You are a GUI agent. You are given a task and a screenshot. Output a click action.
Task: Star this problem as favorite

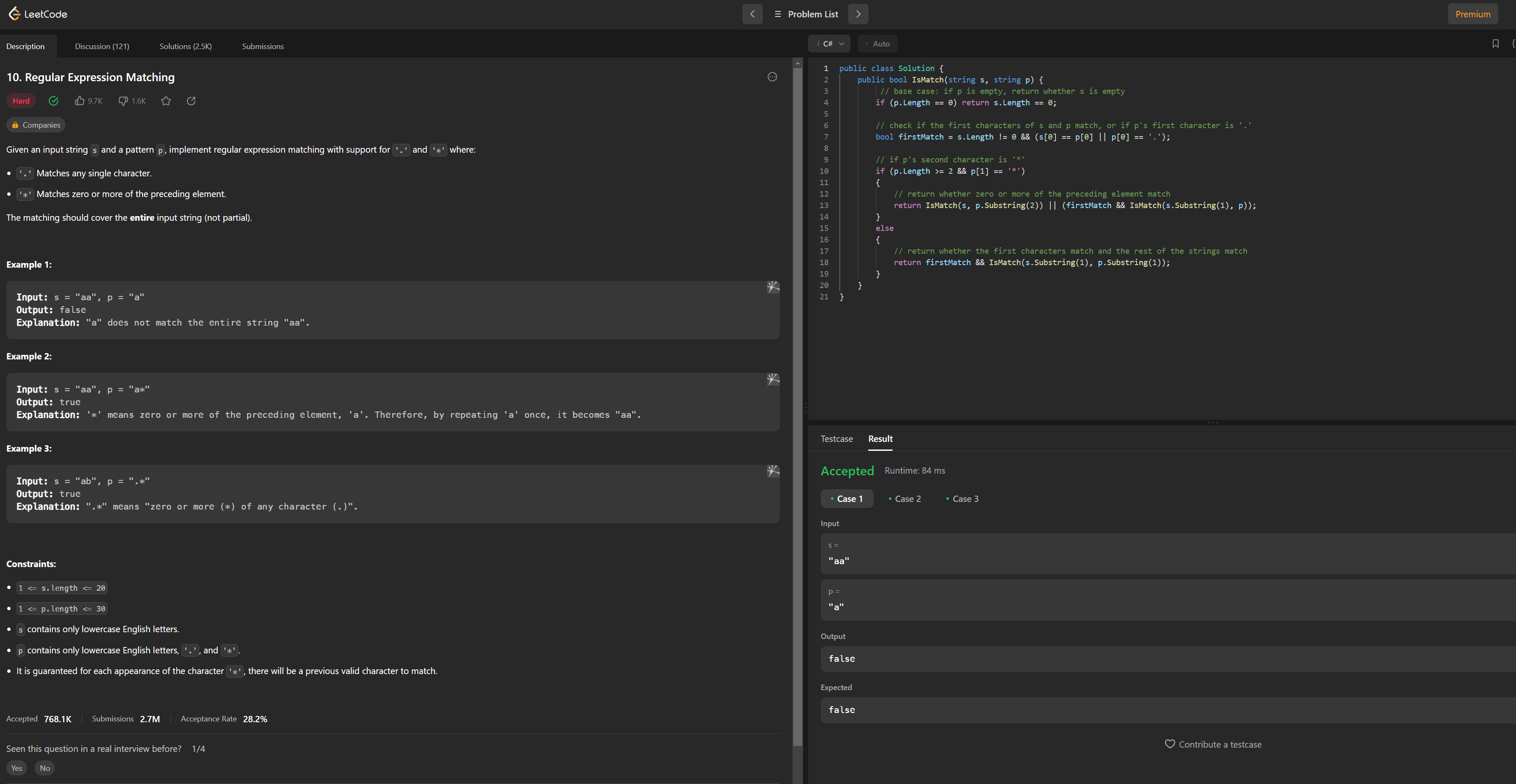166,101
